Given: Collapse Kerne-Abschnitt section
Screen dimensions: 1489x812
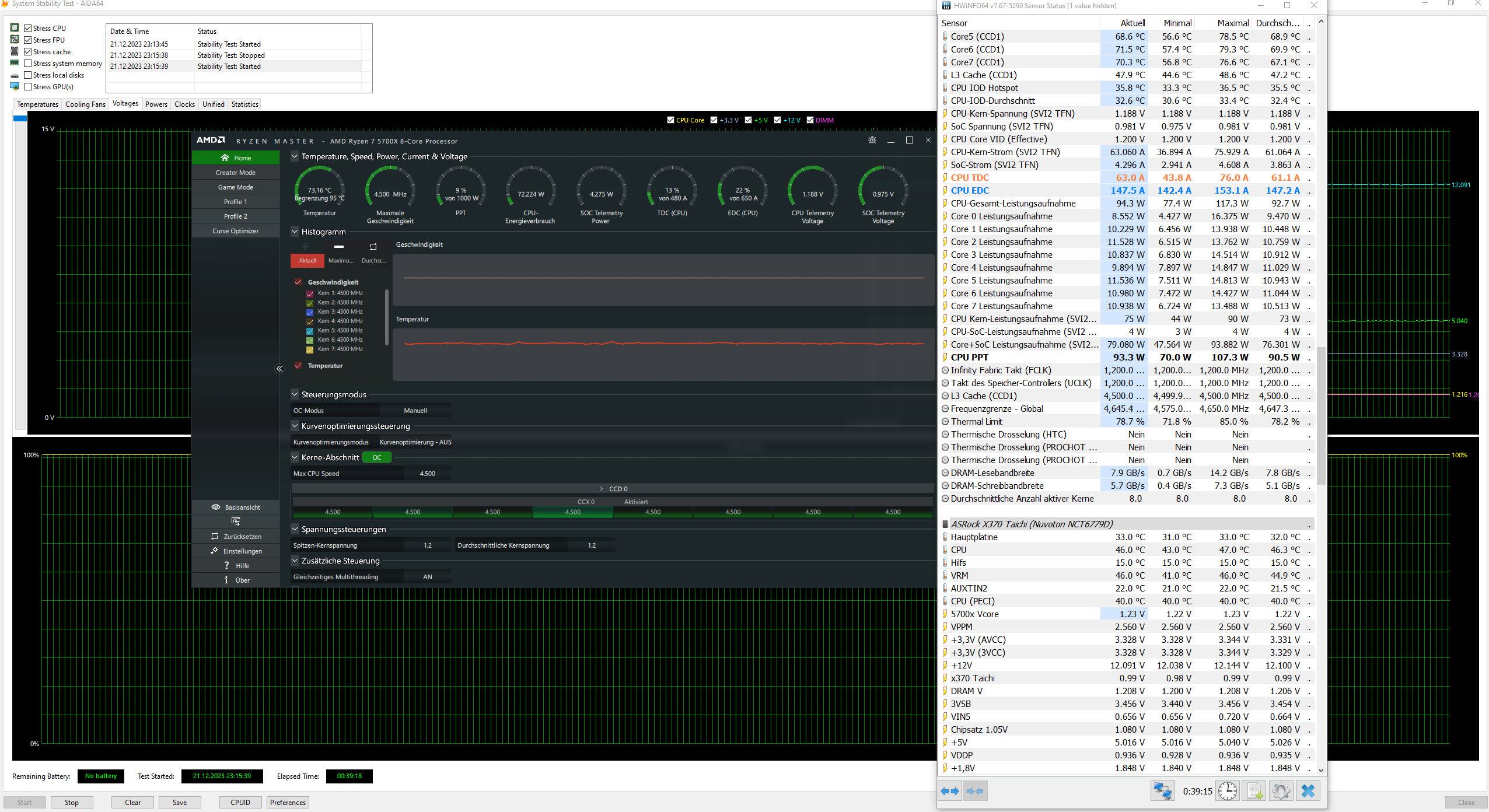Looking at the screenshot, I should (295, 457).
